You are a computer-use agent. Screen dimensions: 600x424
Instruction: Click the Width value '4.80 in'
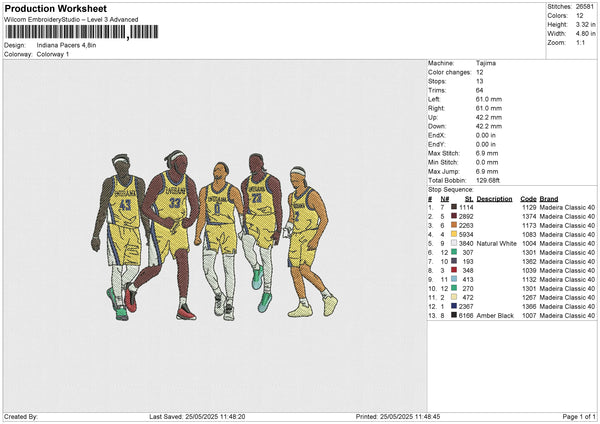585,34
